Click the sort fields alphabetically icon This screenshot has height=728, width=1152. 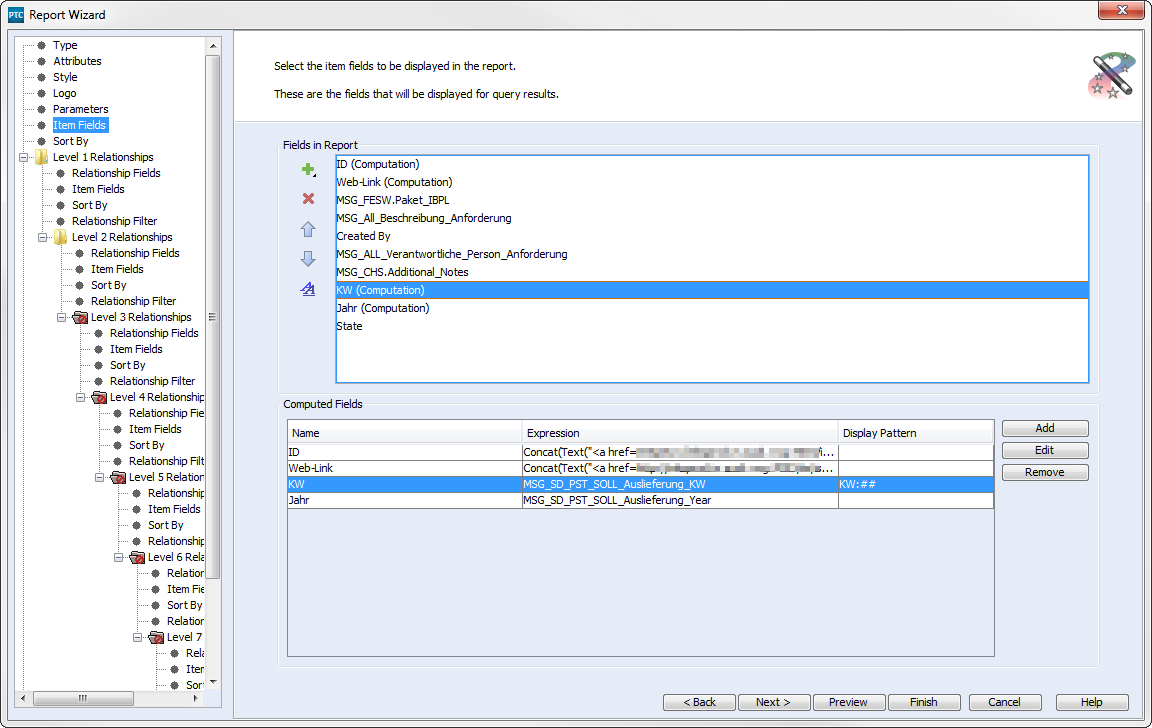(308, 289)
